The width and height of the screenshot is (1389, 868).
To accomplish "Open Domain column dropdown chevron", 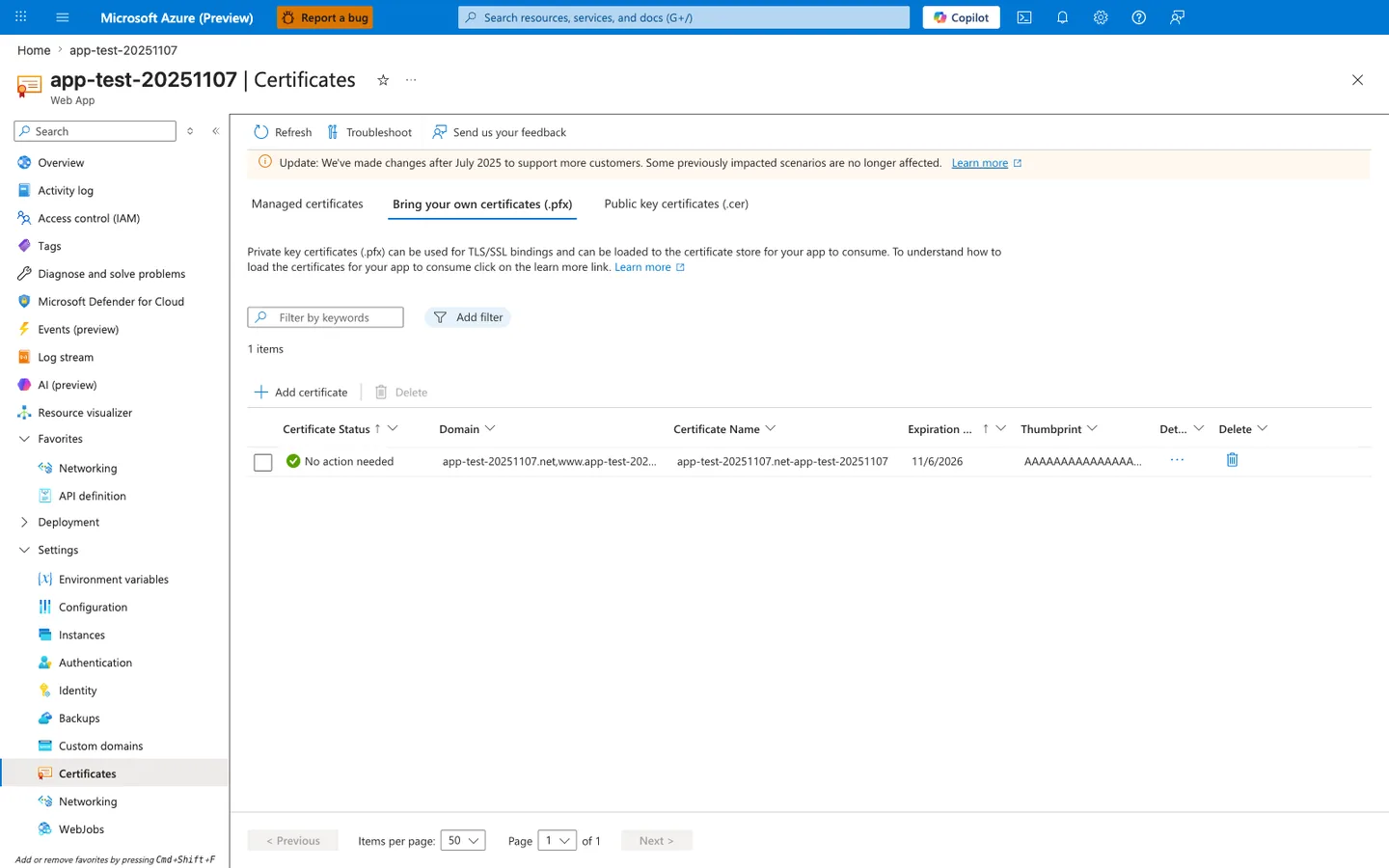I will (490, 429).
